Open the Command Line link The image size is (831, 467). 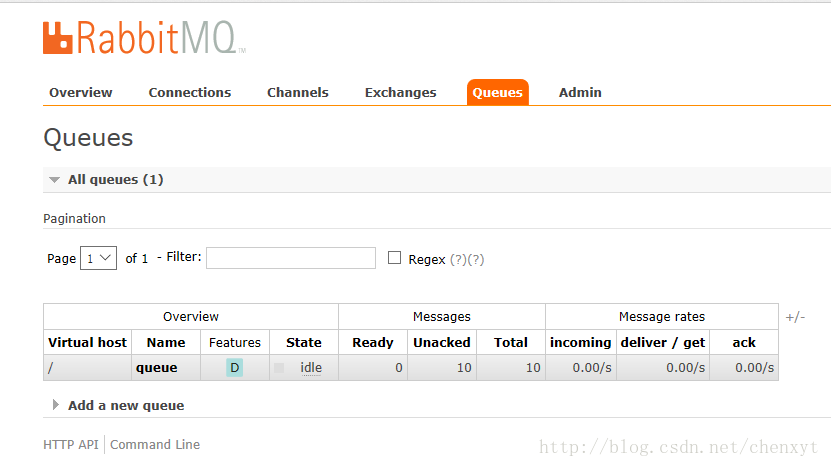click(x=155, y=445)
